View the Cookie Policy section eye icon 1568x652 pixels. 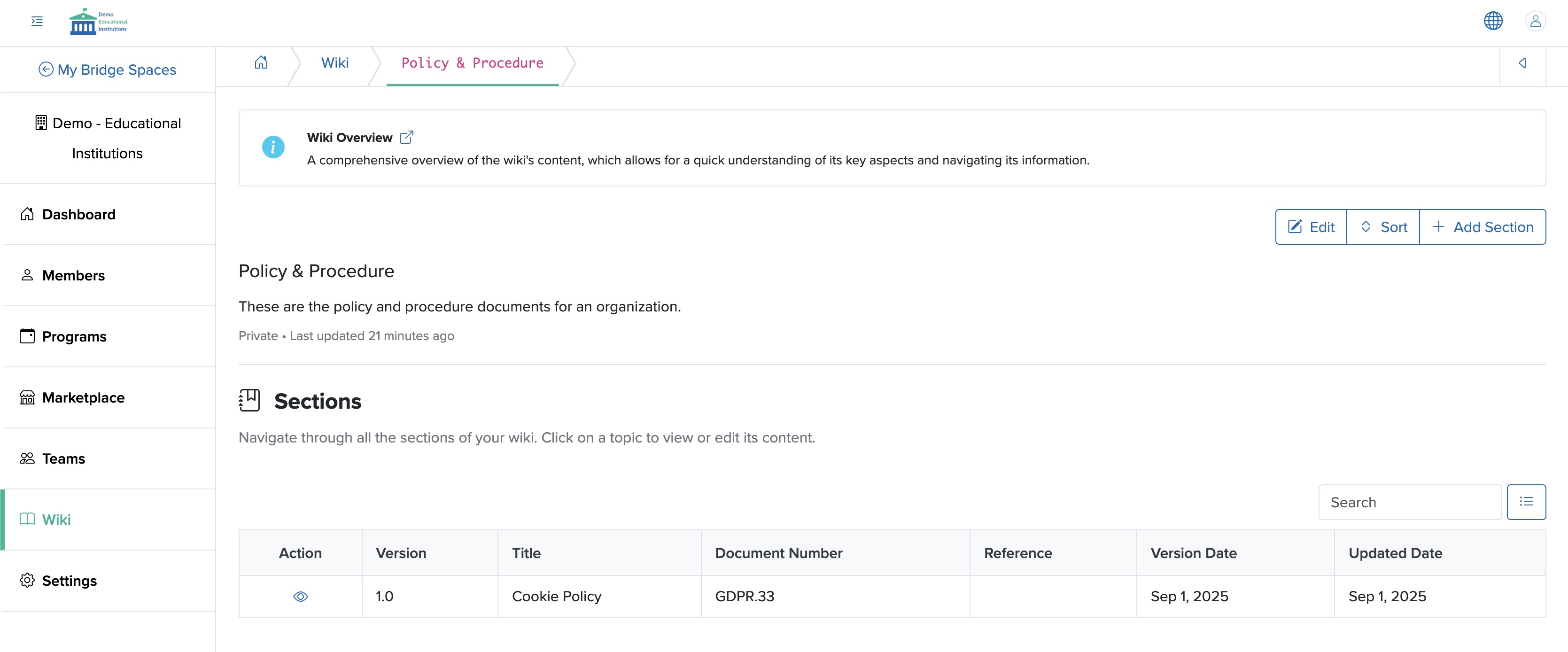(300, 597)
